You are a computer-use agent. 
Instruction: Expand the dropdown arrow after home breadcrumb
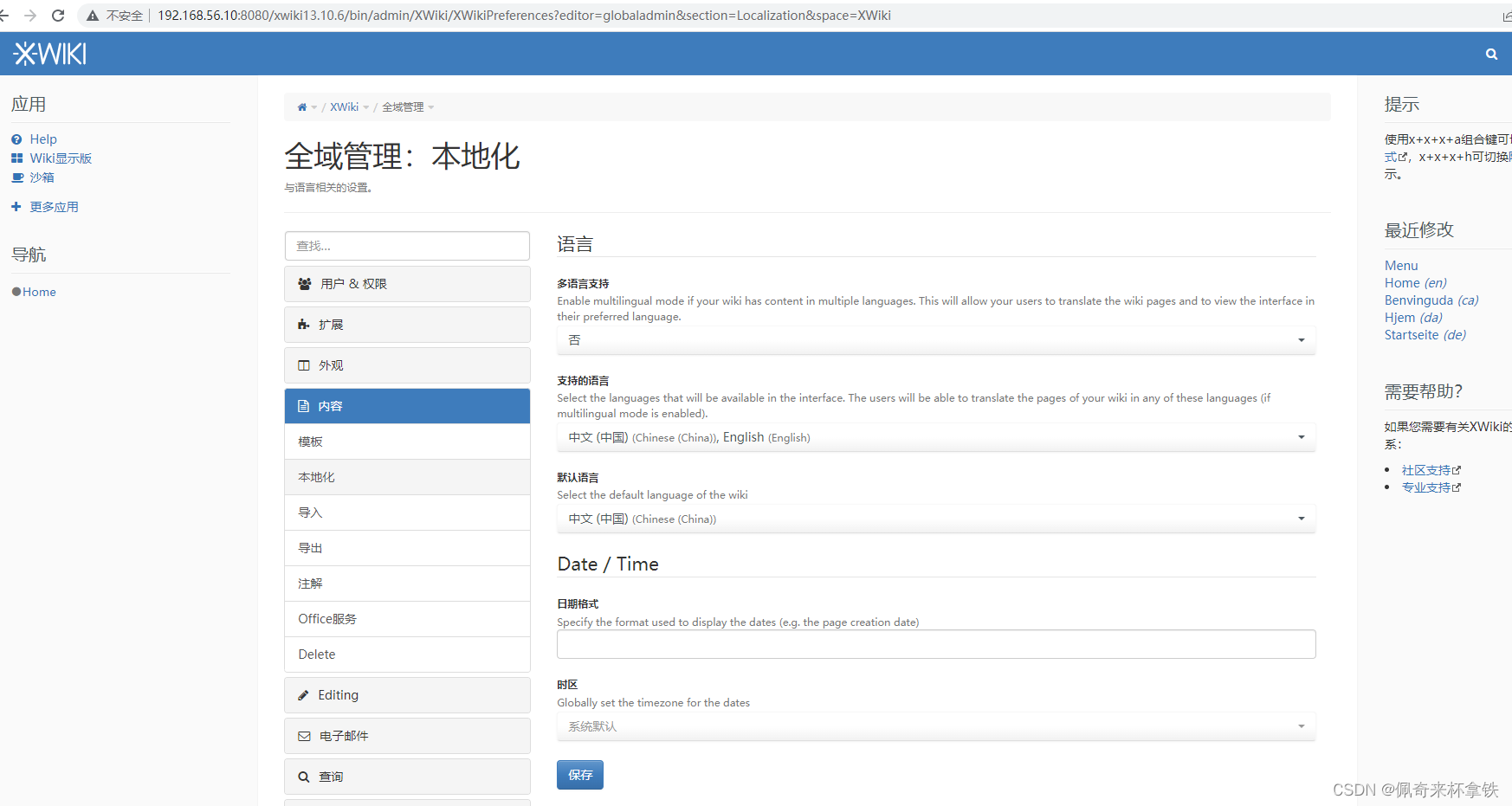pos(314,107)
